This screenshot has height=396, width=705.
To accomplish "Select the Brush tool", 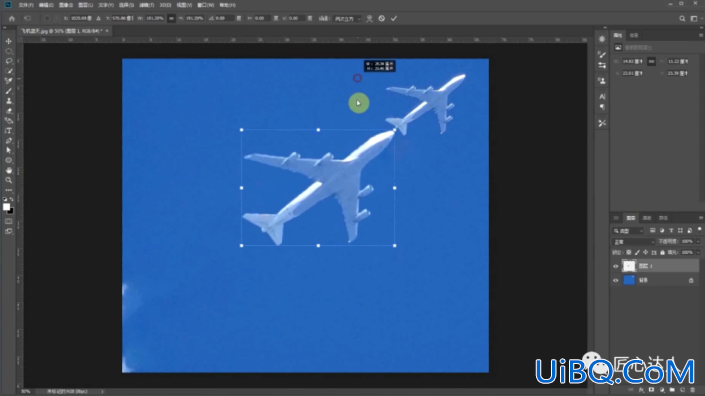I will [x=9, y=91].
